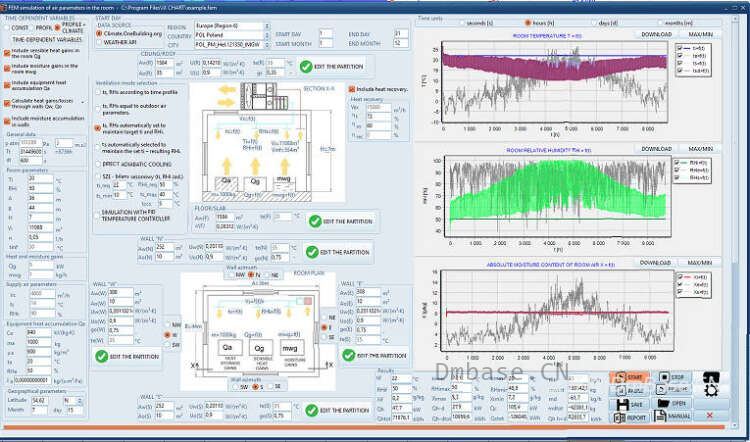Click green check Edit the Partition for Wall W

coord(127,356)
